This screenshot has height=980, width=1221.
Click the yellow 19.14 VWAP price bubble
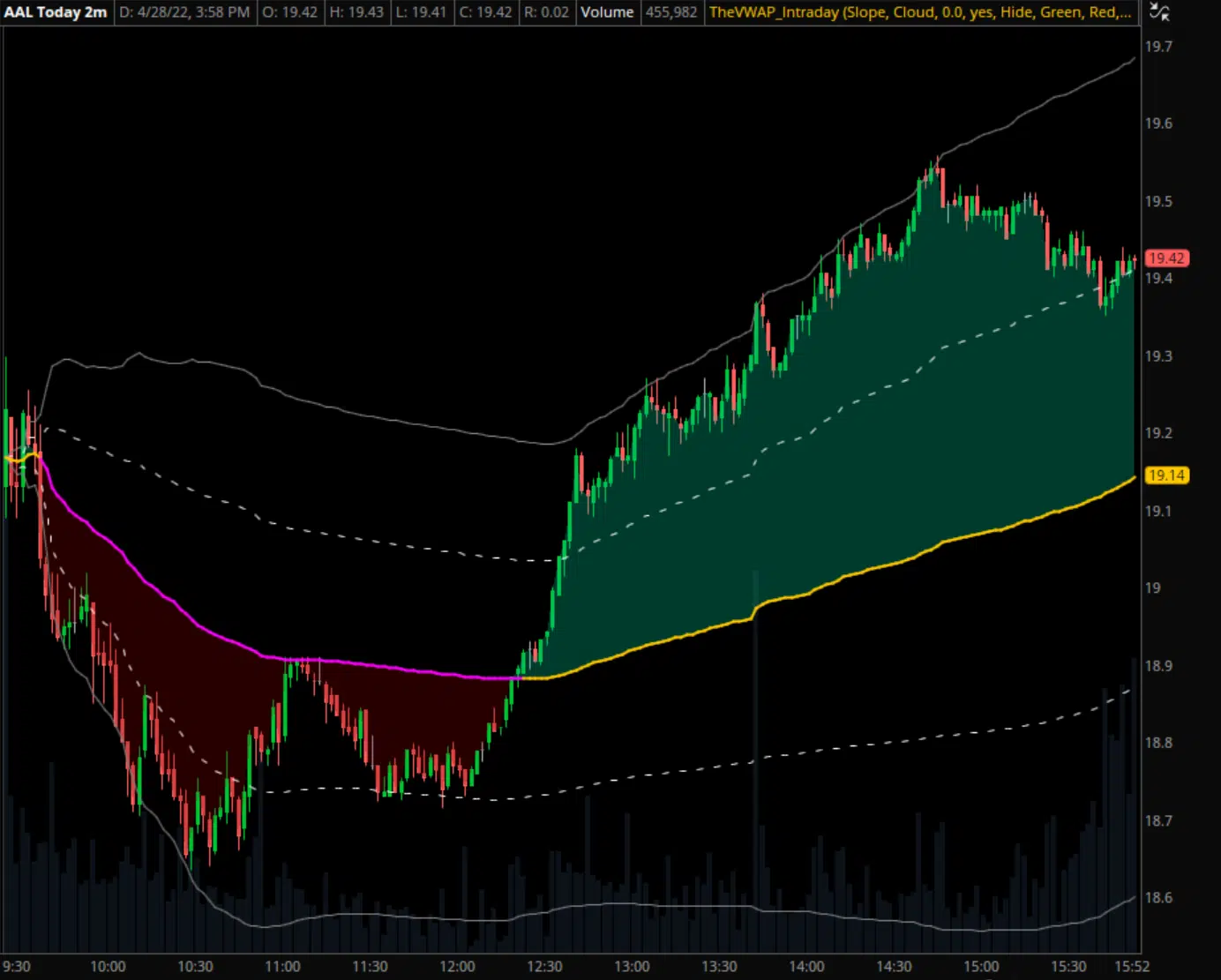point(1166,475)
